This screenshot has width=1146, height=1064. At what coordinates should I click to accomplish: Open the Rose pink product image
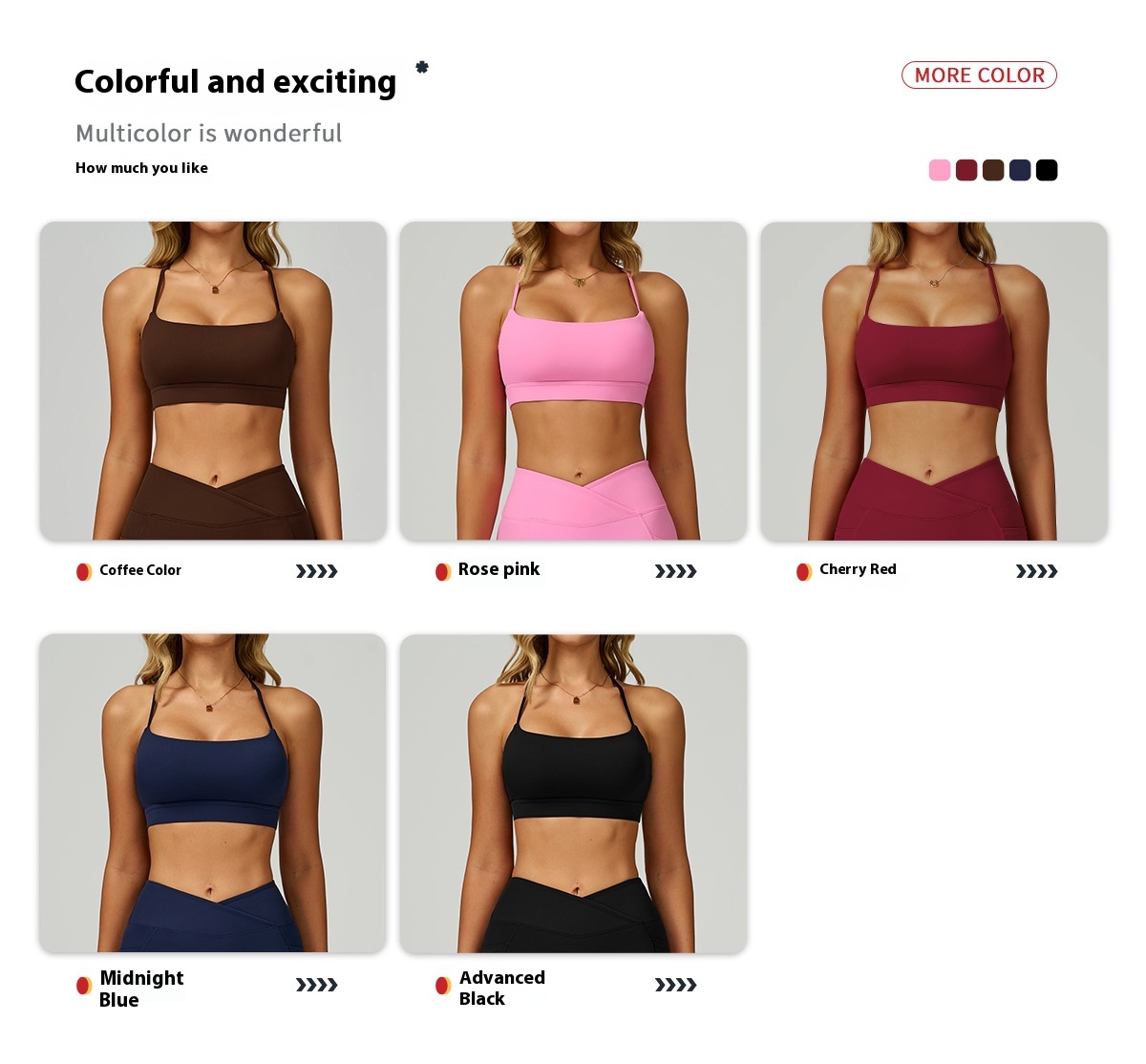(x=573, y=381)
